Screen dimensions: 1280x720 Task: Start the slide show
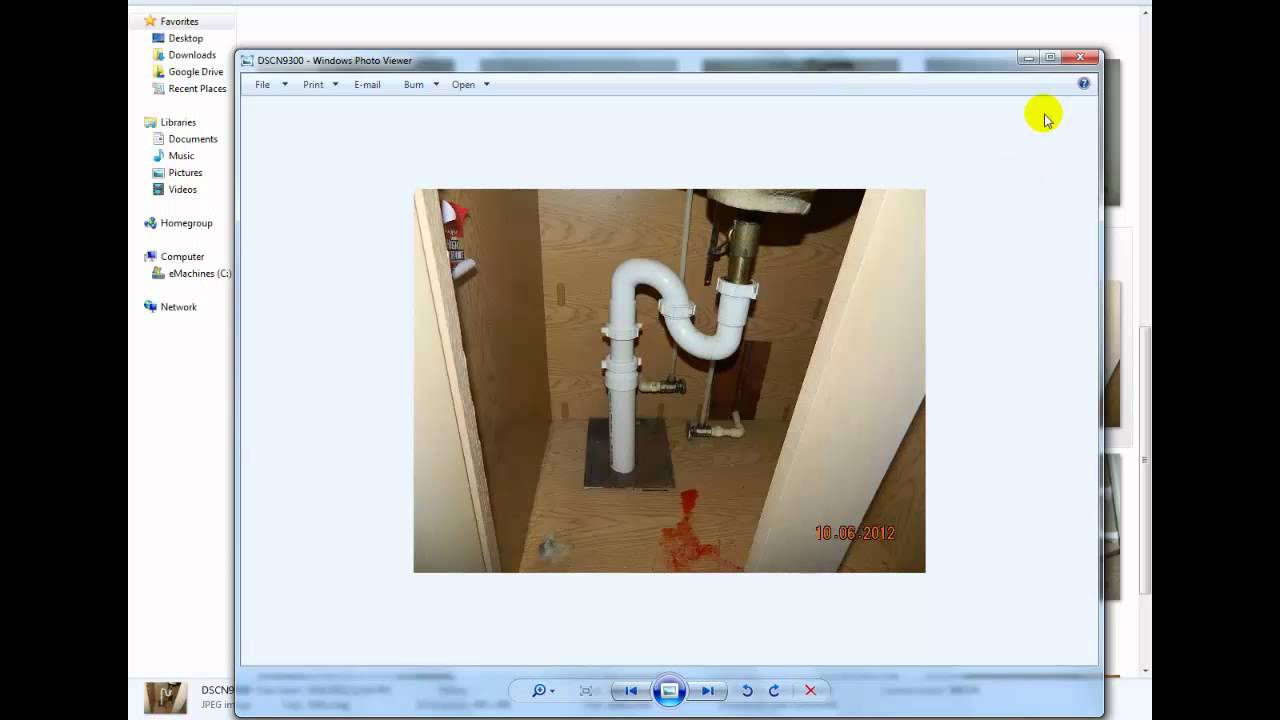pos(669,690)
